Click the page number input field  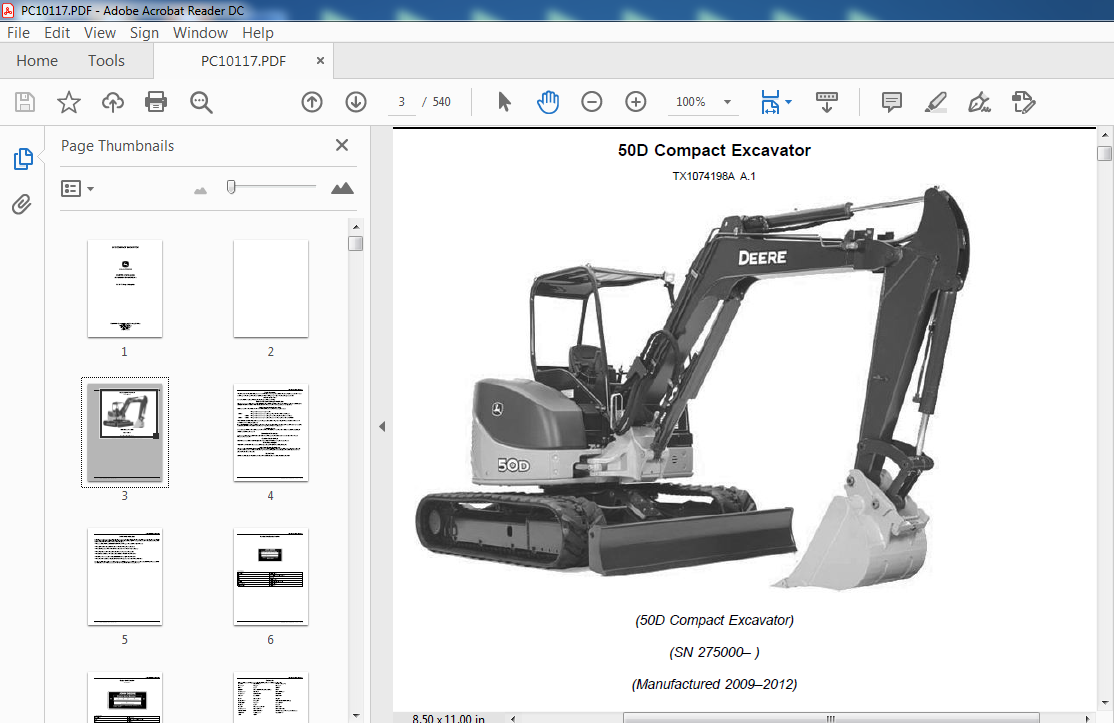click(x=401, y=102)
